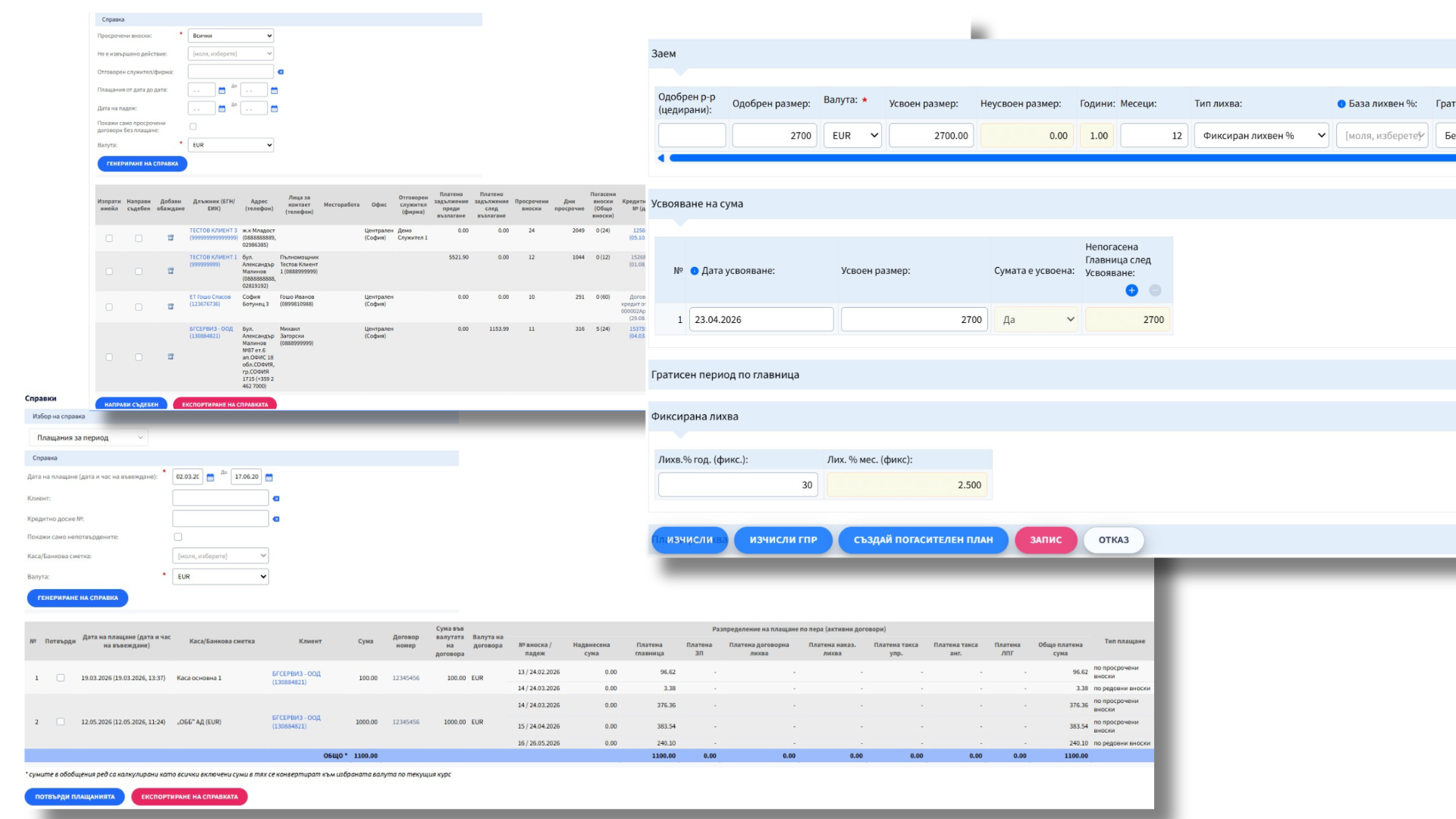Open the Сумата е усвоена dropdown showing Да

pos(1037,319)
